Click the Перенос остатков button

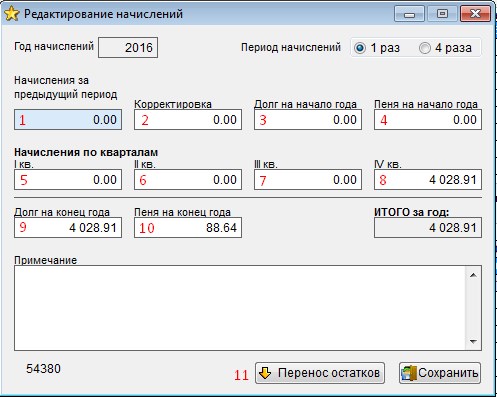tap(320, 373)
